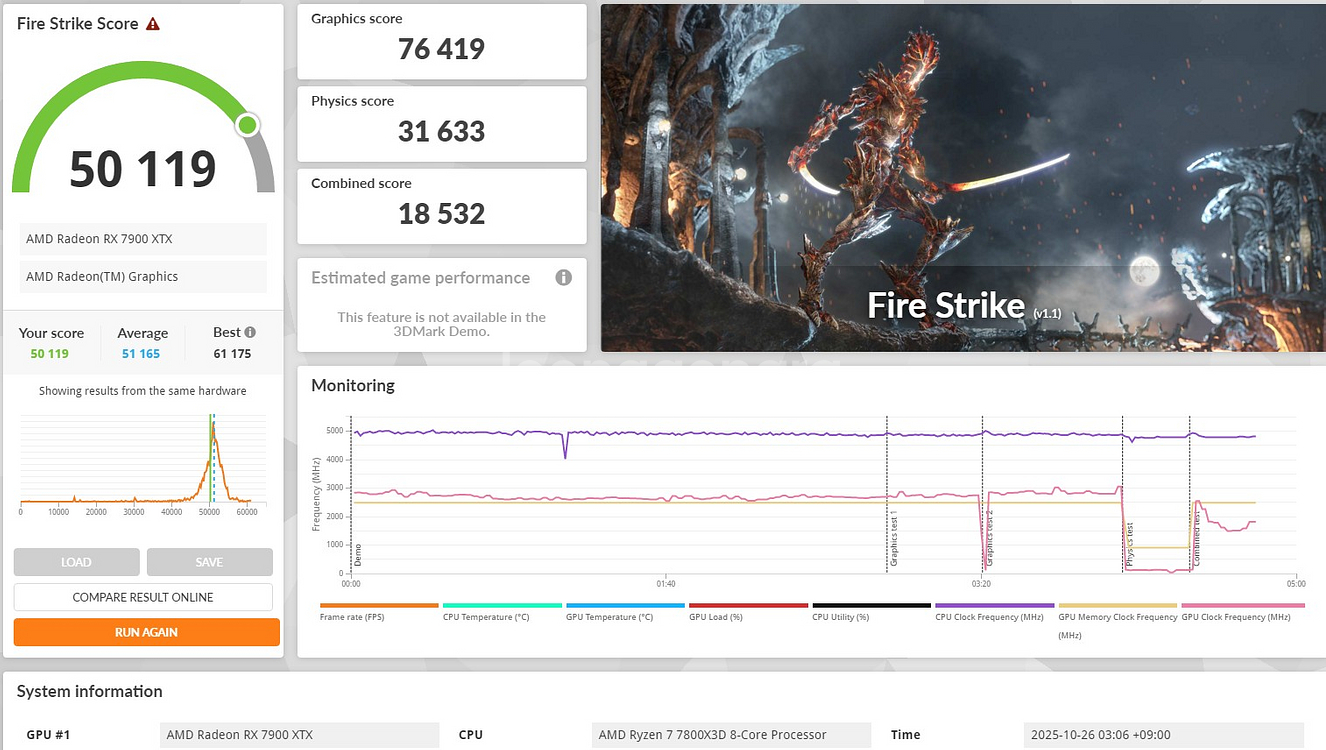The height and width of the screenshot is (750, 1326).
Task: Click the Fire Strike preview image
Action: click(962, 178)
